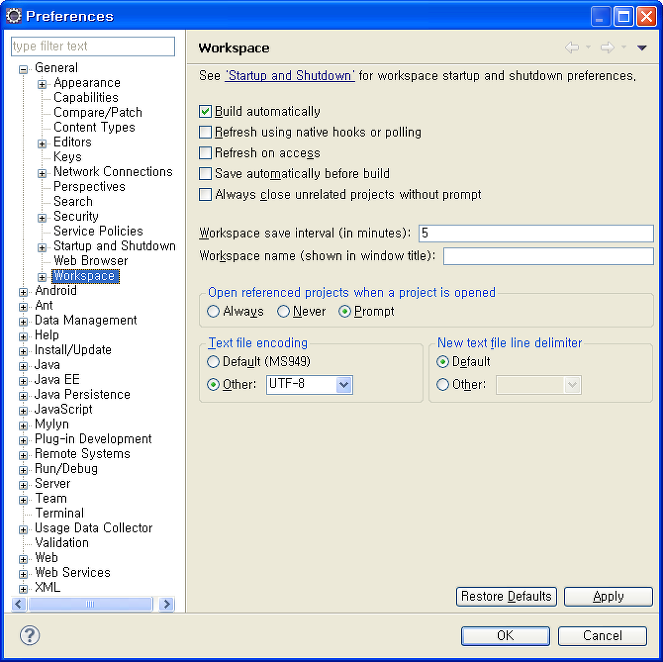Image resolution: width=663 pixels, height=662 pixels.
Task: Click the Cancel button
Action: coord(603,635)
